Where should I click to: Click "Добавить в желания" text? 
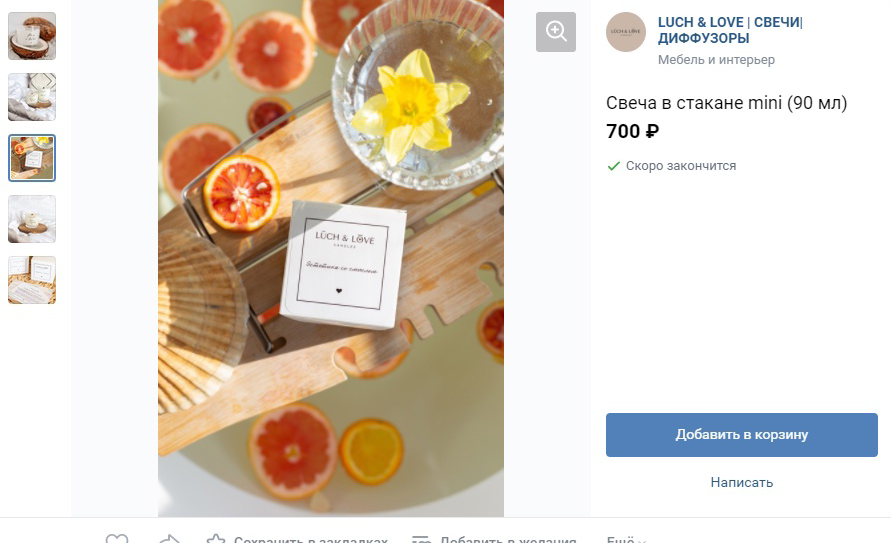click(508, 540)
